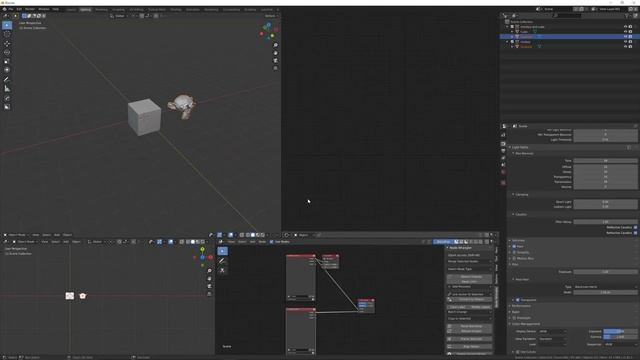Toggle visibility eye of first outliner collection
Screen dimensions: 640x360
[x=625, y=27]
